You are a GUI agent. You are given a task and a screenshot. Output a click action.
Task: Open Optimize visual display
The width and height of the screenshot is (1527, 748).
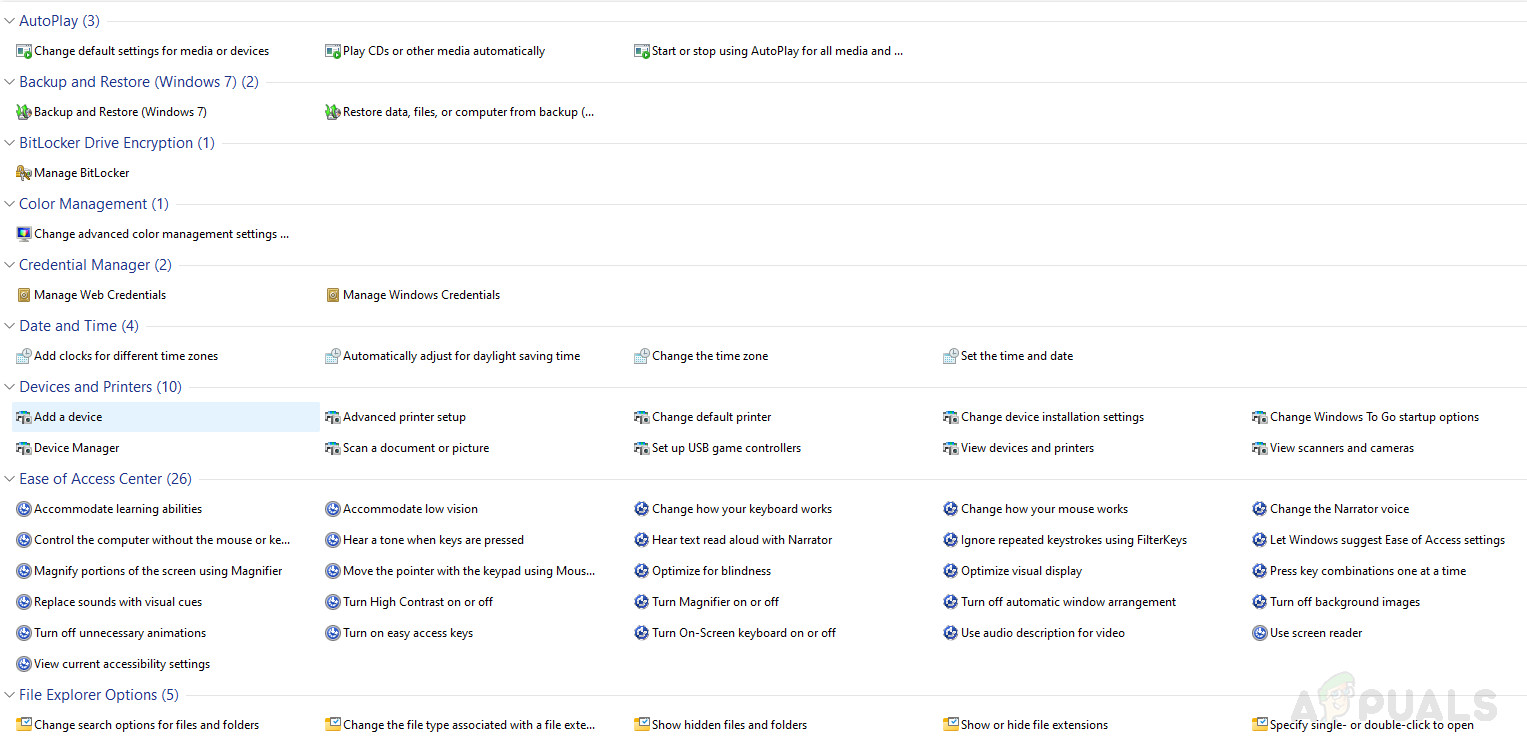[x=1021, y=571]
